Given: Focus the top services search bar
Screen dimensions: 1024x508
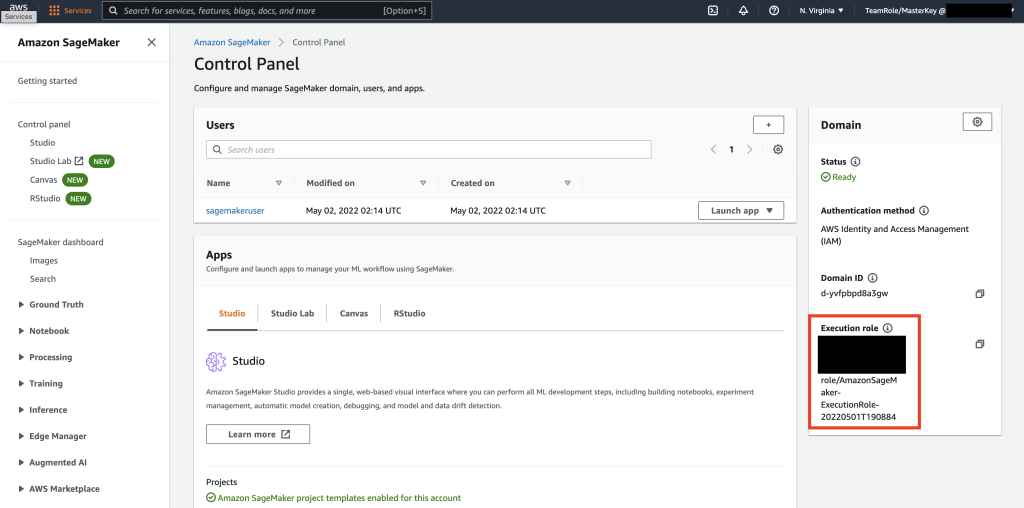Looking at the screenshot, I should (267, 10).
